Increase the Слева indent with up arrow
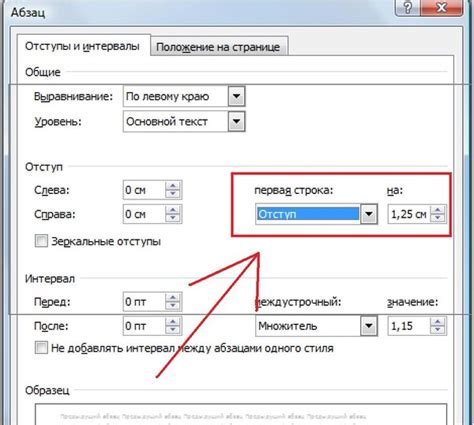Viewport: 474px width, 425px height. [x=173, y=186]
